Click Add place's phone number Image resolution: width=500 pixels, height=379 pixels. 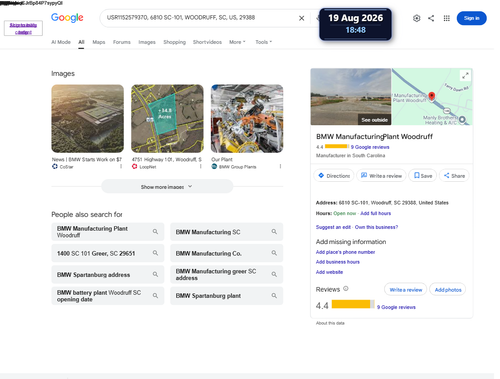[x=345, y=252]
